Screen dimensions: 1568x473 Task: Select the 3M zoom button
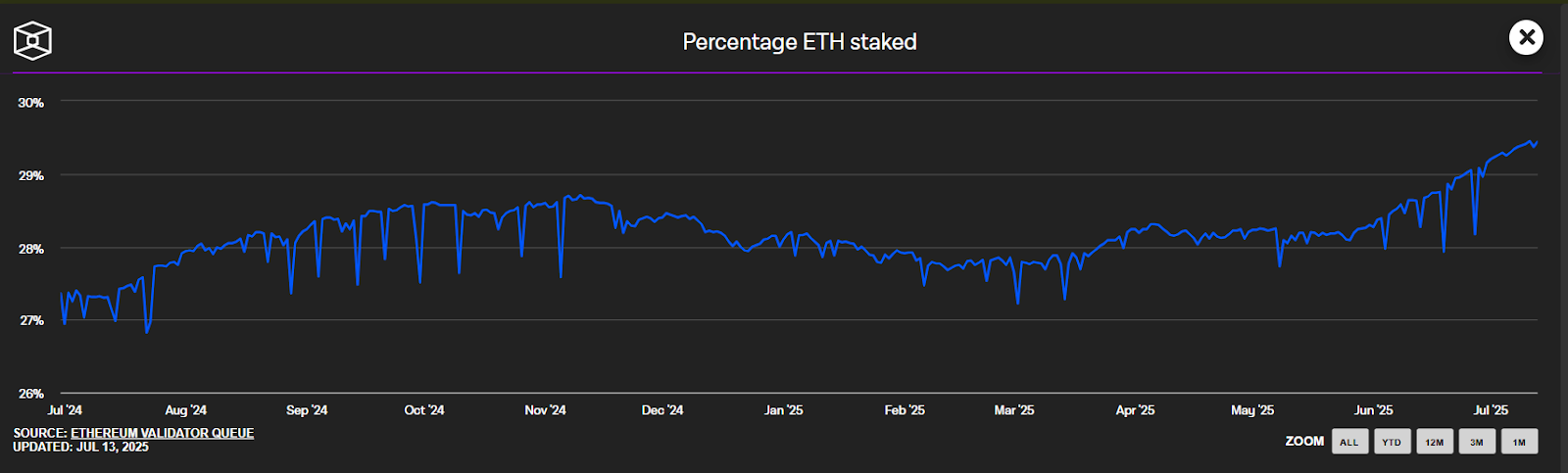[x=1477, y=442]
